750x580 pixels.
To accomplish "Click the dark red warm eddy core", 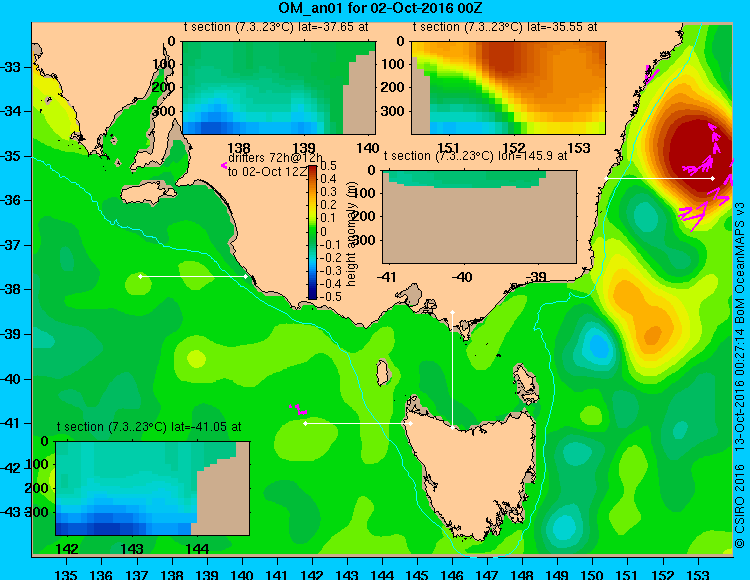I will tap(701, 153).
